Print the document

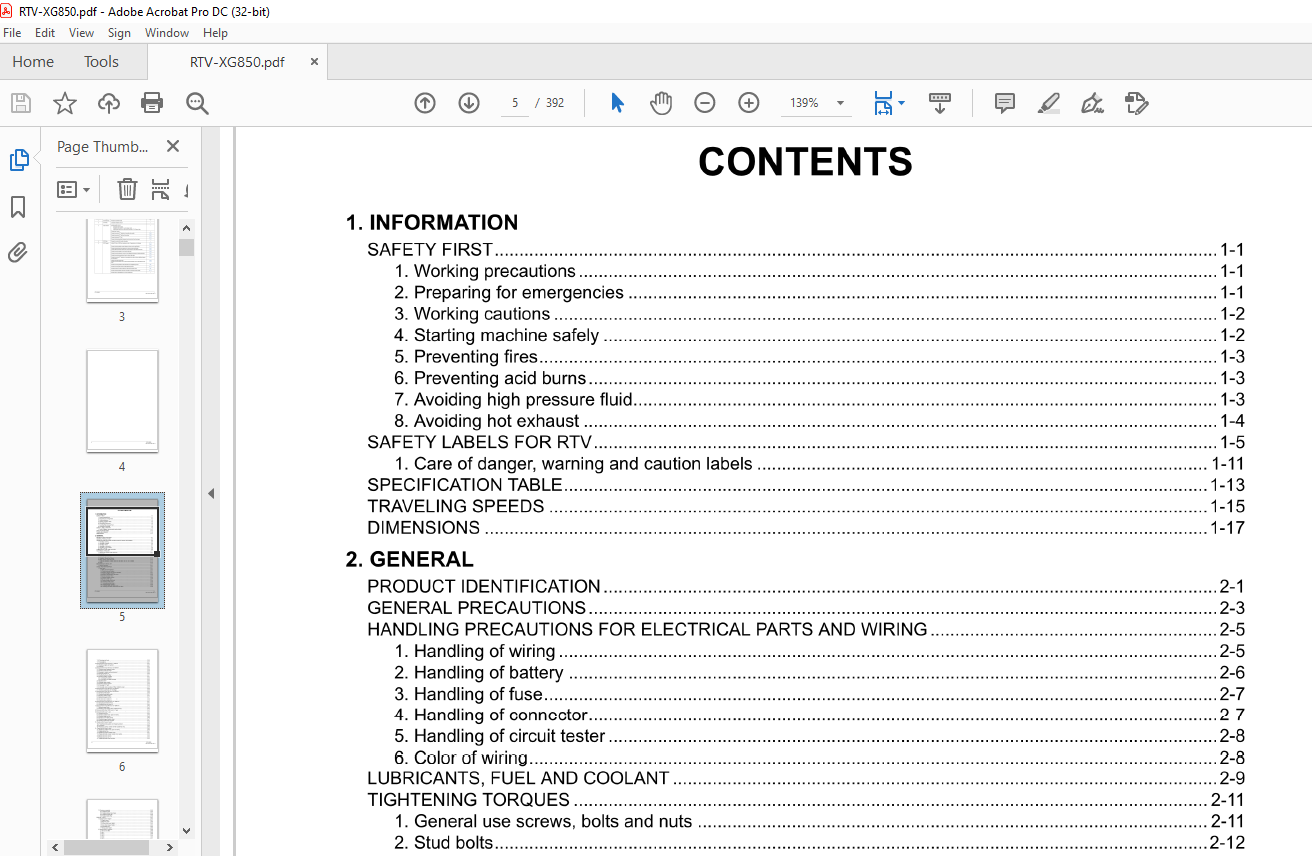152,103
